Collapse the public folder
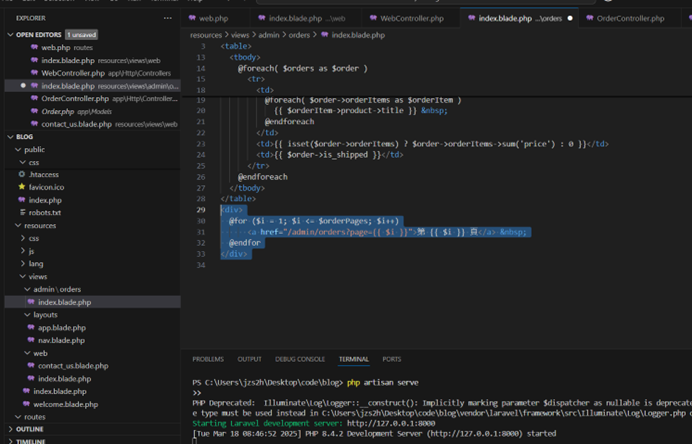692x444 pixels. [19, 150]
